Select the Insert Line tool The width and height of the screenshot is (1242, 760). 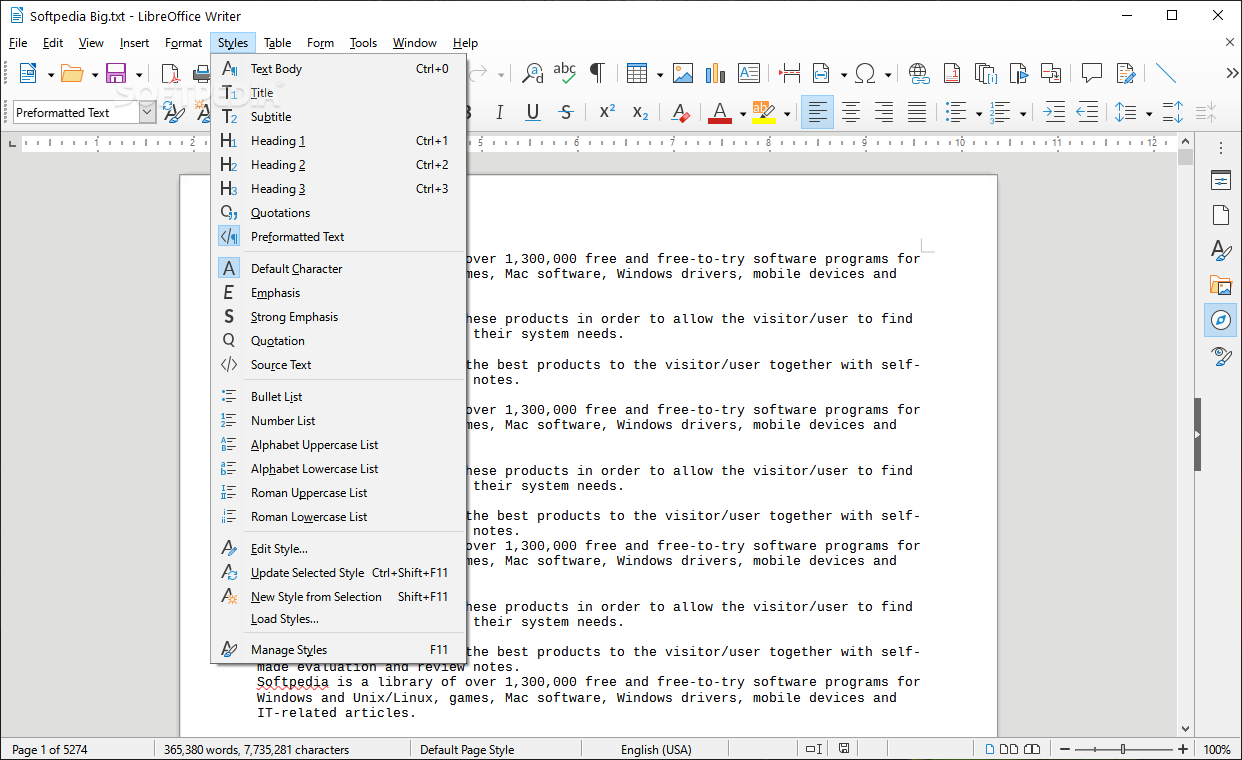(x=1166, y=73)
